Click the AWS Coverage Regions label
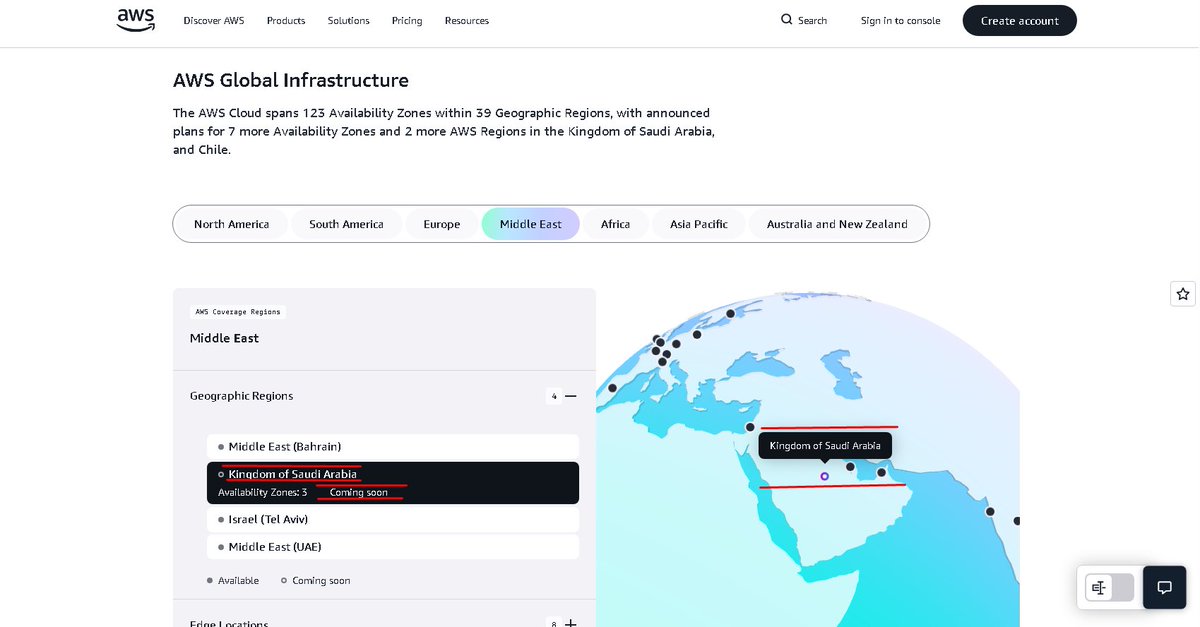The width and height of the screenshot is (1200, 627). (238, 312)
